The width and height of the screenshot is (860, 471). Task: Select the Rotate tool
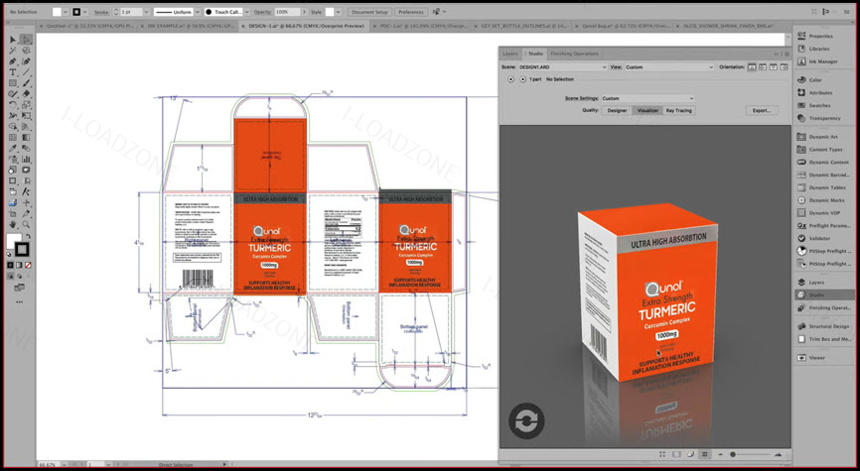click(x=13, y=105)
